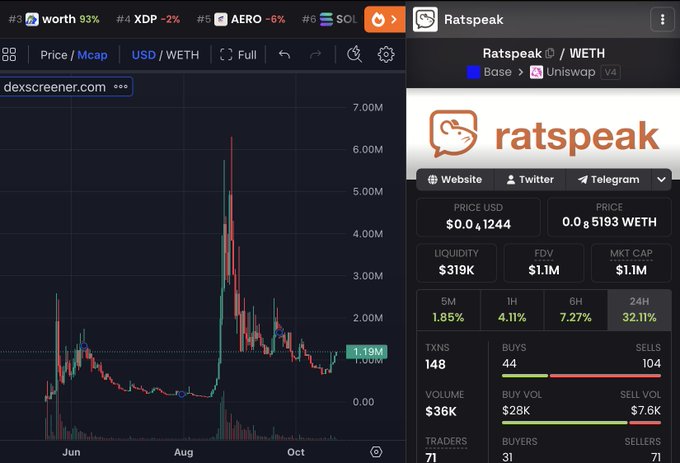Click the Aug label on the time axis

pos(183,452)
